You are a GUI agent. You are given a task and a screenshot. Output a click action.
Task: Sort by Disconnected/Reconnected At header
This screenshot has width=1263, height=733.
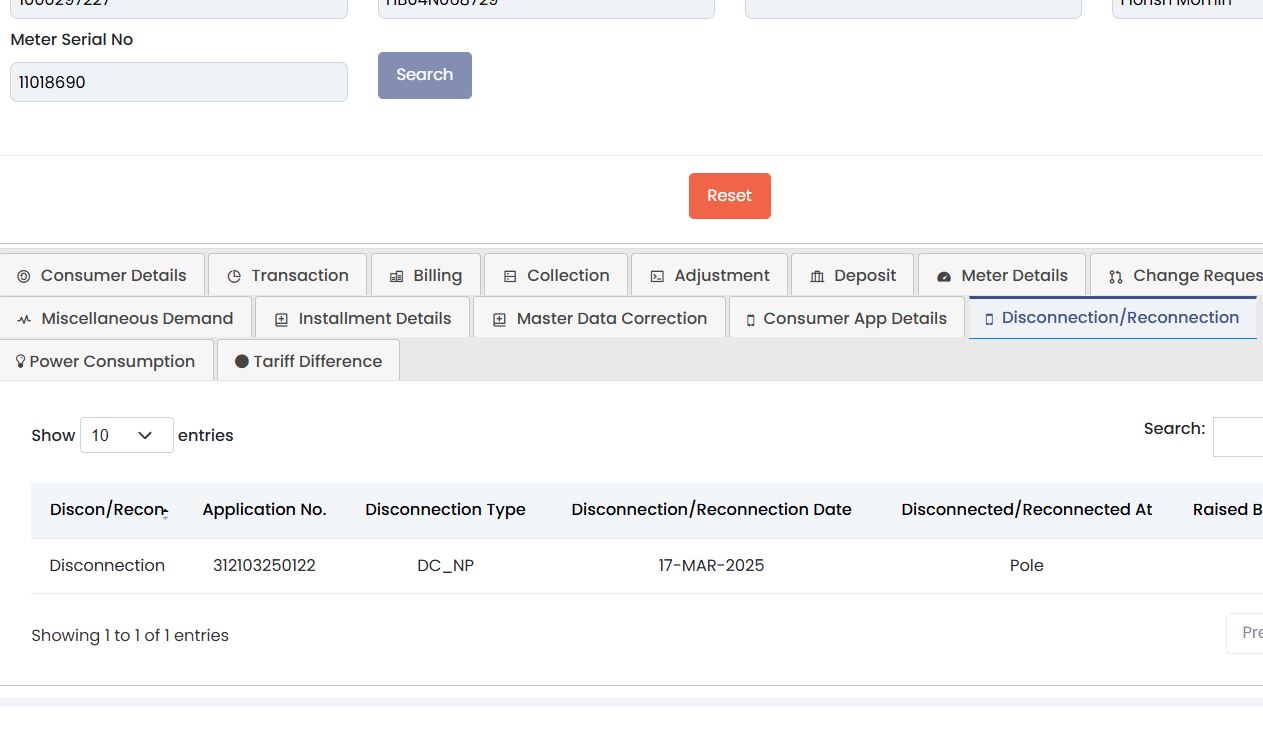(x=1026, y=510)
